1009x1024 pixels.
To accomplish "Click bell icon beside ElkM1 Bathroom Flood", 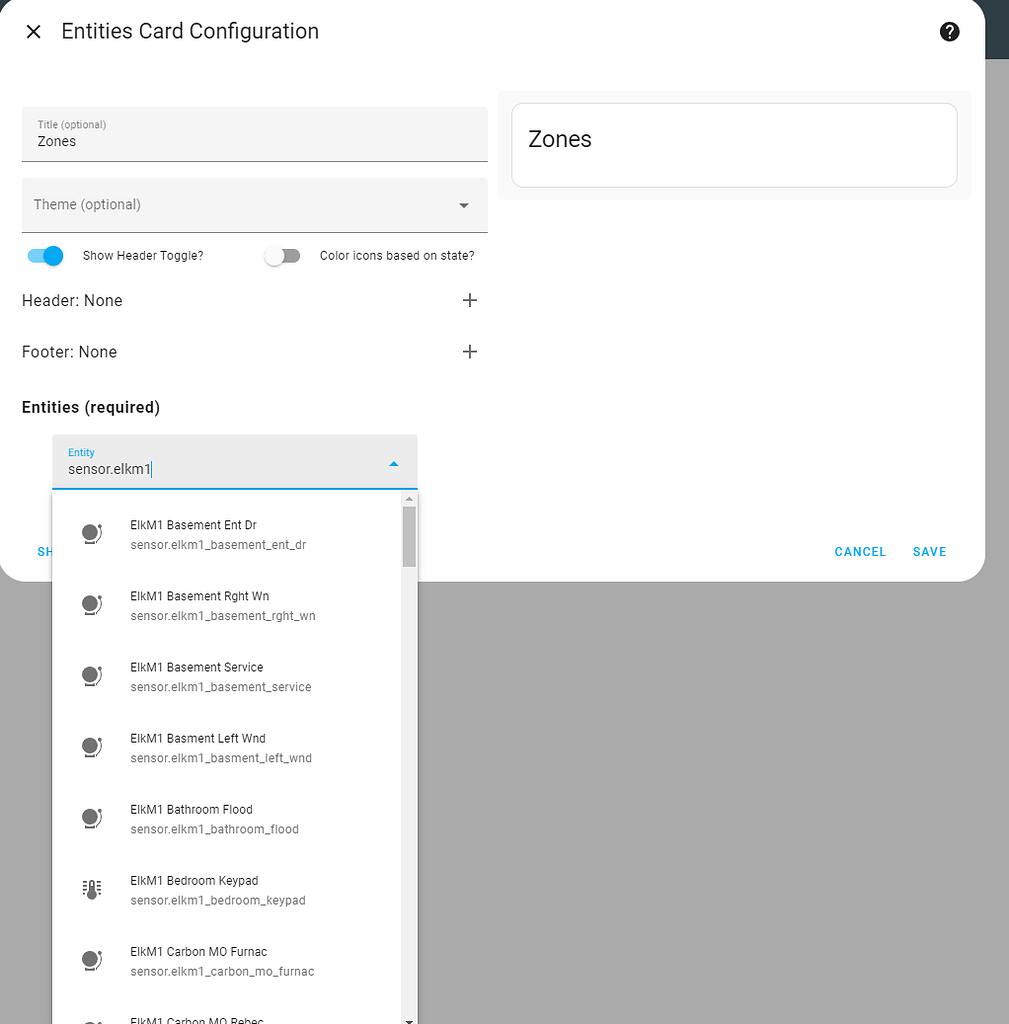I will [x=92, y=818].
